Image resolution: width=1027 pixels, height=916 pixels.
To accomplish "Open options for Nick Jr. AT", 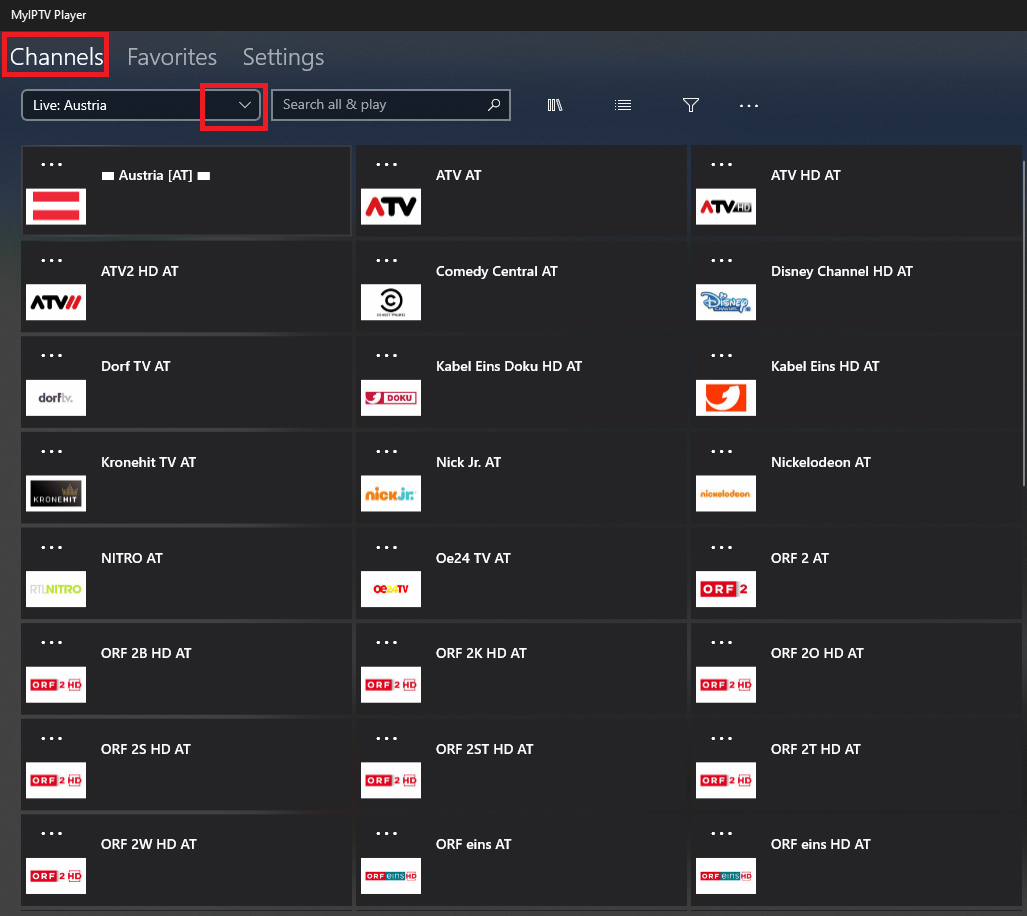I will tap(386, 451).
